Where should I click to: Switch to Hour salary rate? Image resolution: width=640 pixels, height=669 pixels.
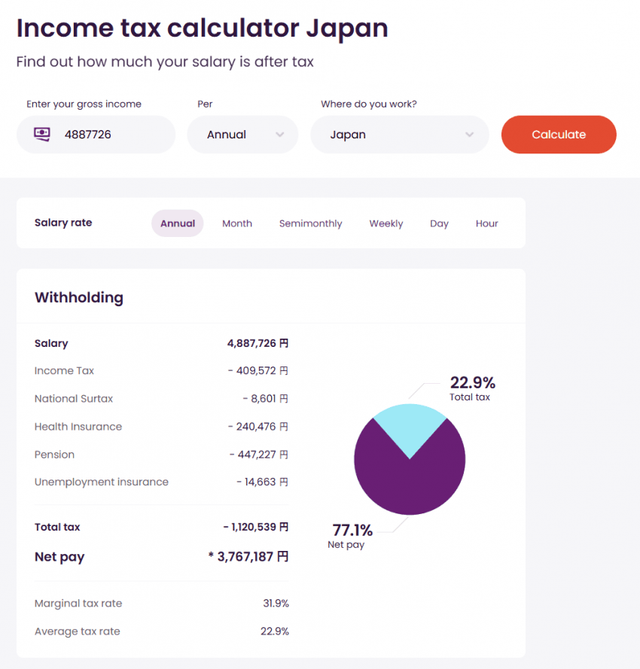click(x=487, y=223)
